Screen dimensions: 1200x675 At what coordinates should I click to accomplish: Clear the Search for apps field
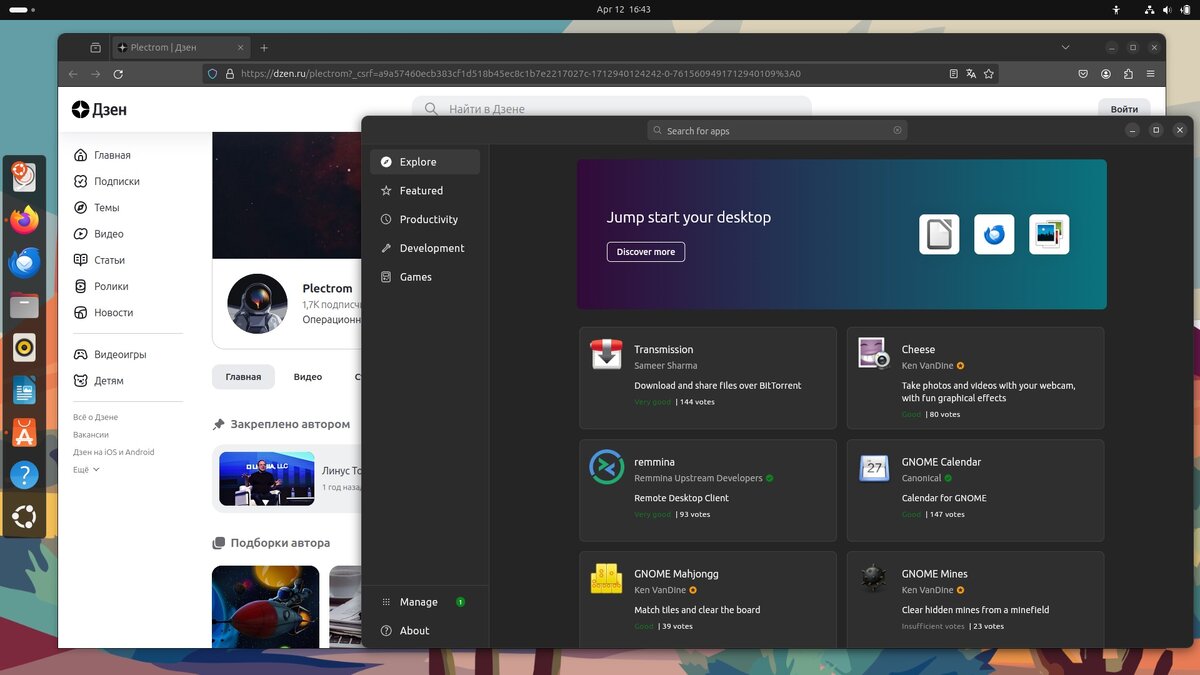click(897, 130)
